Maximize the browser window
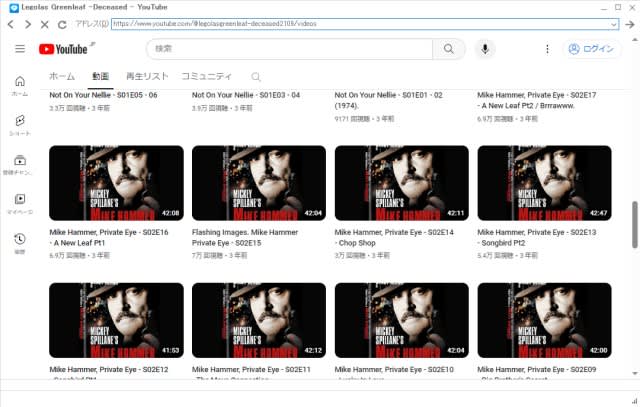640x407 pixels. [618, 7]
